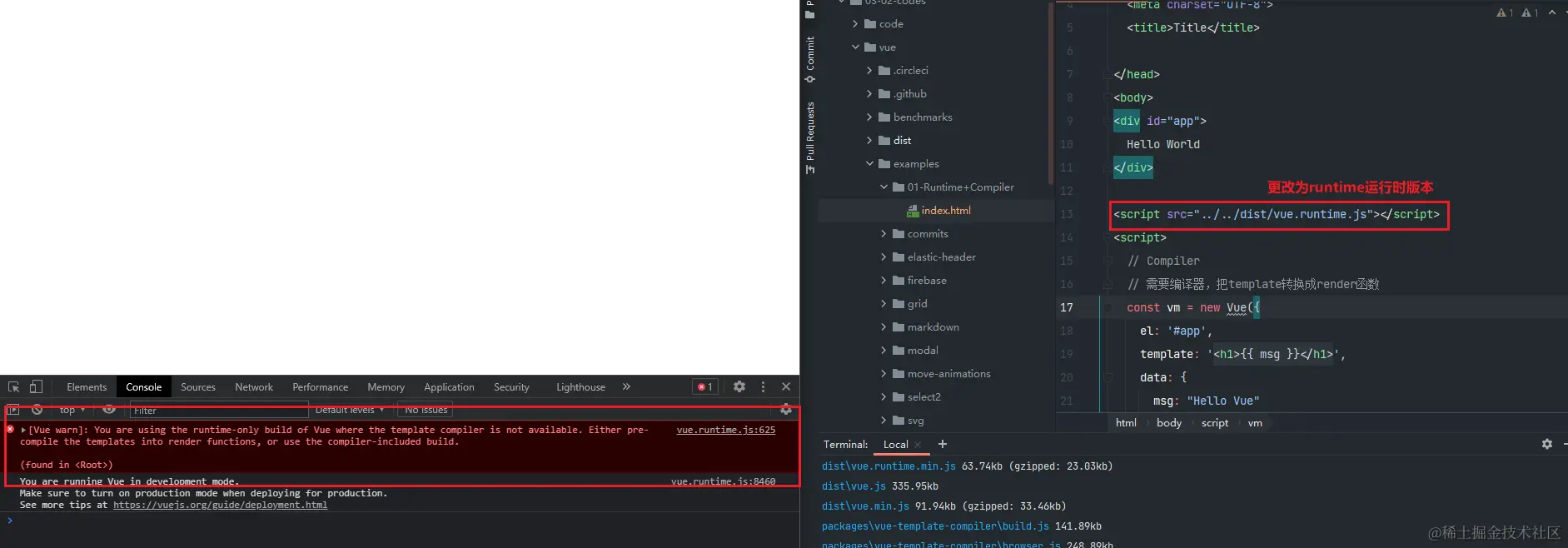Viewport: 1568px width, 548px height.
Task: Select the Local terminal tab
Action: [x=895, y=445]
